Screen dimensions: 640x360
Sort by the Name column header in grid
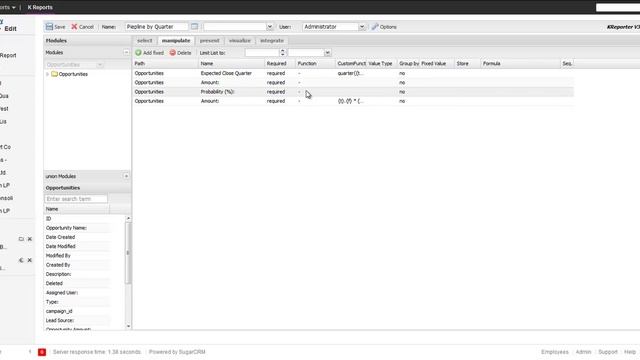231,64
